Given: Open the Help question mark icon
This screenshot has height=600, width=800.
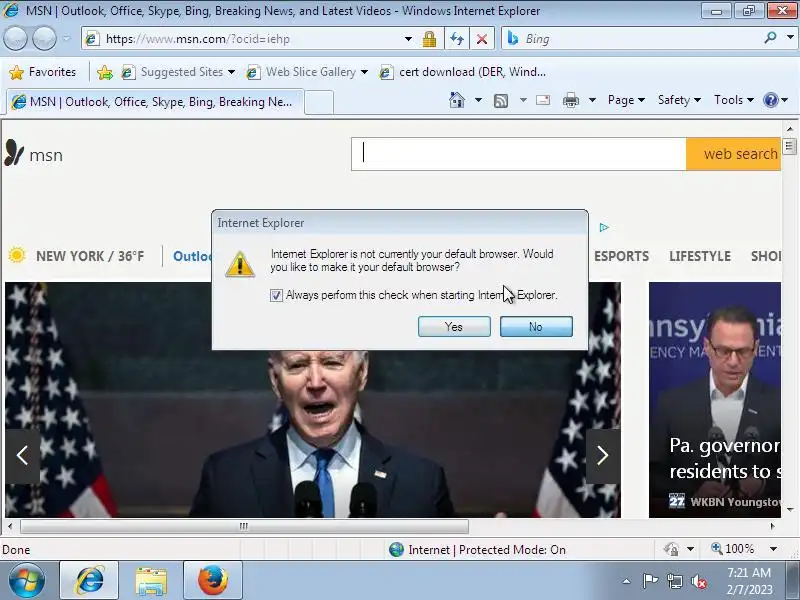Looking at the screenshot, I should point(770,100).
